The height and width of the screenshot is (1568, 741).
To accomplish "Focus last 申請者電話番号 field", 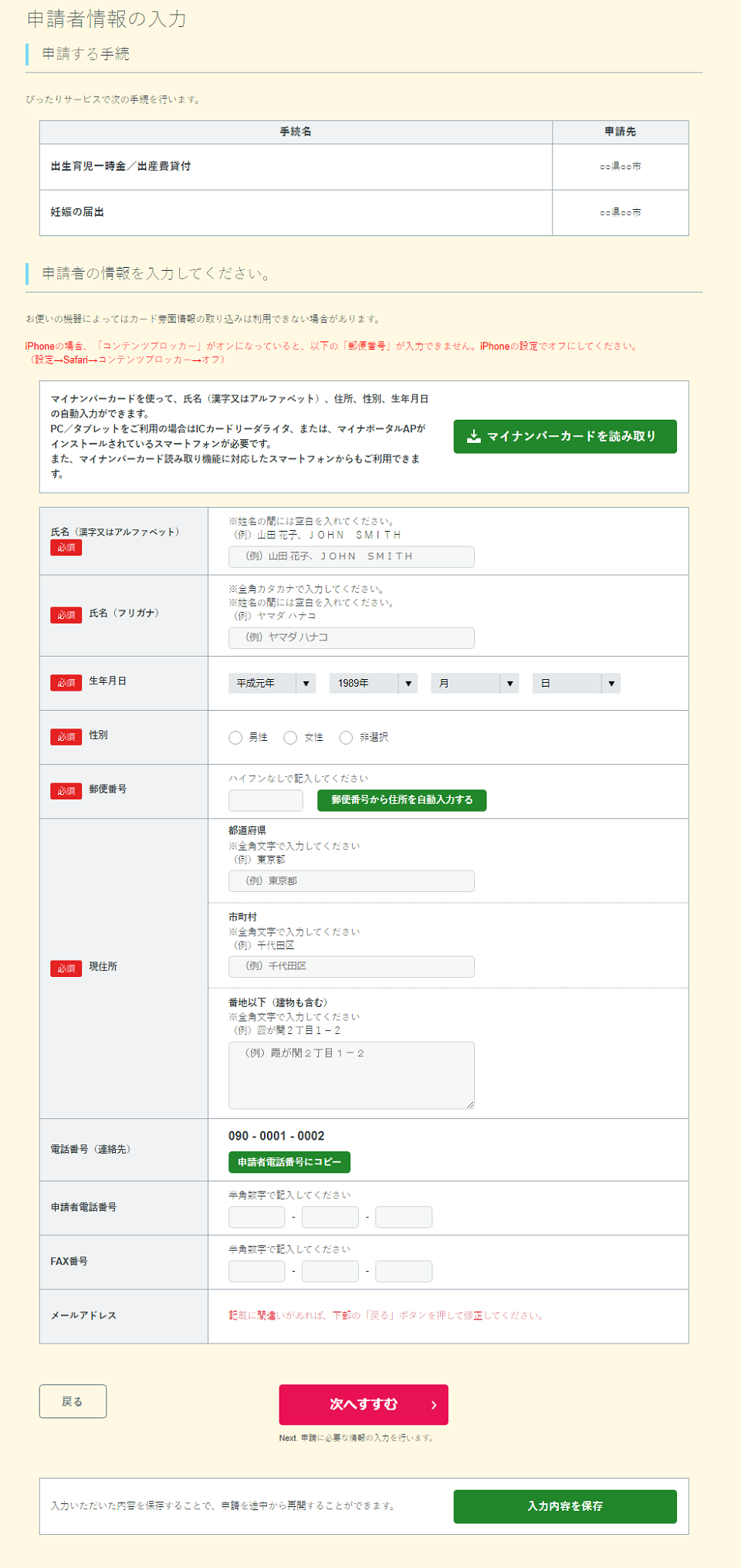I will pyautogui.click(x=404, y=1217).
